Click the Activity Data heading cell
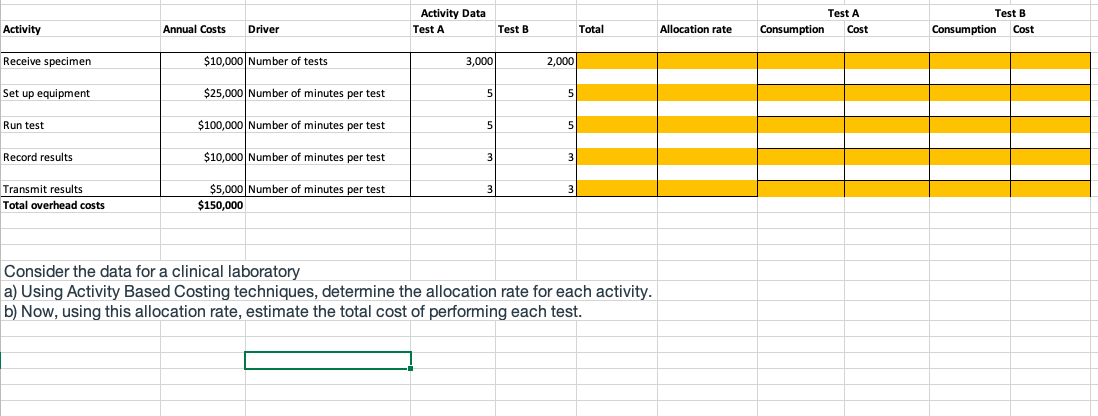Viewport: 1098px width, 416px height. 453,13
